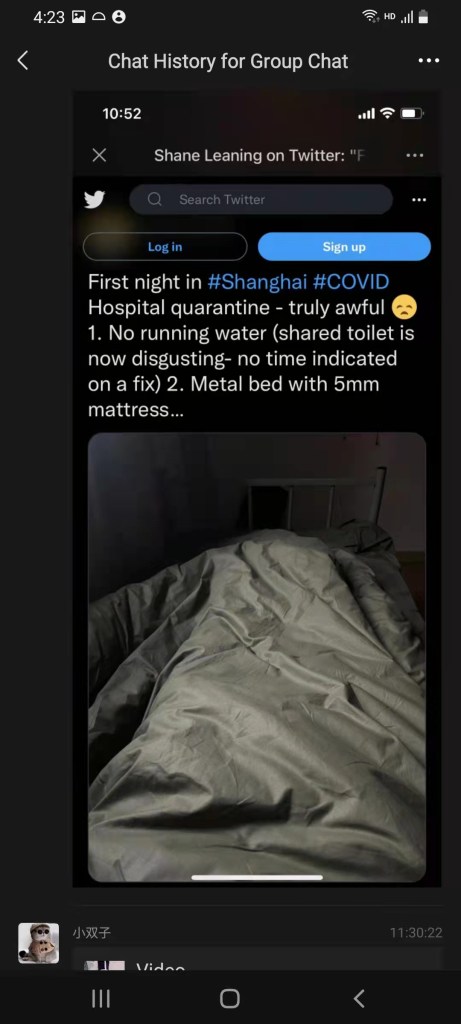Tap the sender name 小双子
This screenshot has width=461, height=1024.
pos(91,933)
